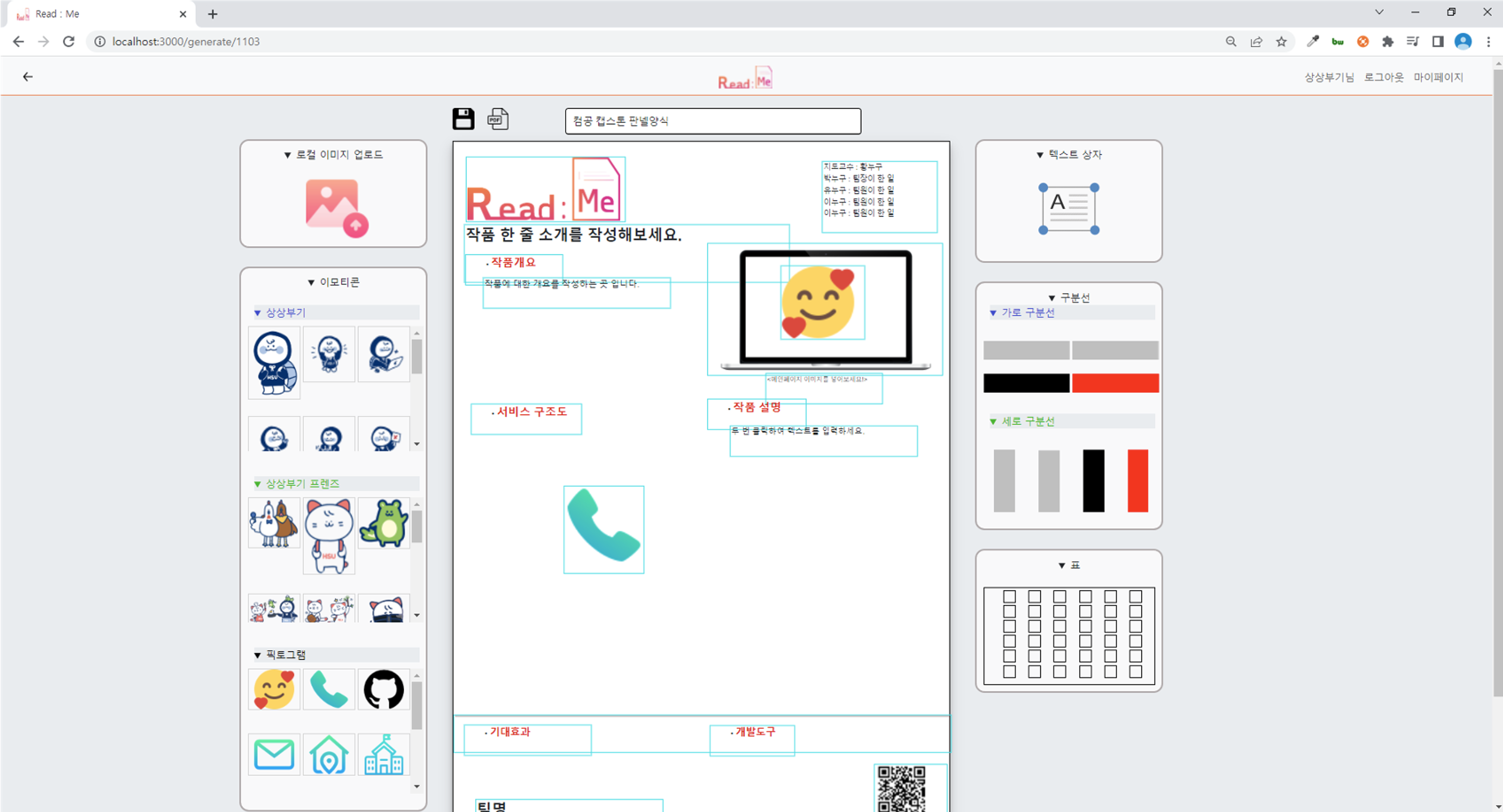Add the goose and hawk friends emoticon
Viewport: 1503px width, 812px height.
(x=273, y=523)
